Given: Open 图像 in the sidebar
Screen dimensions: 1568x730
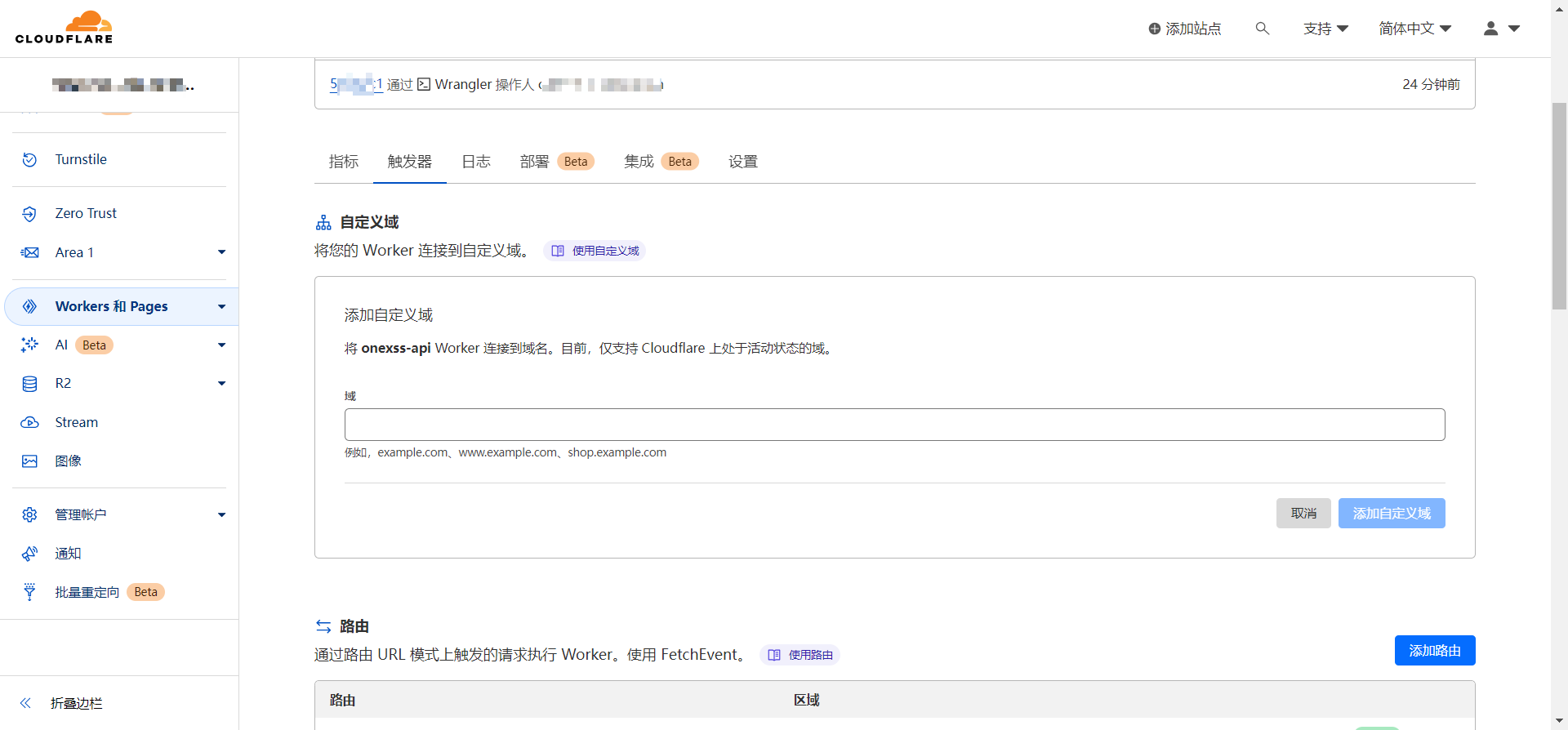Looking at the screenshot, I should 69,461.
